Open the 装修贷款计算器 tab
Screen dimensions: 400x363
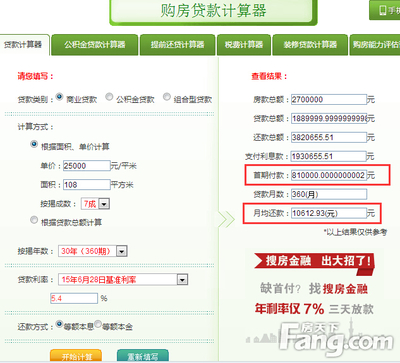[x=310, y=45]
